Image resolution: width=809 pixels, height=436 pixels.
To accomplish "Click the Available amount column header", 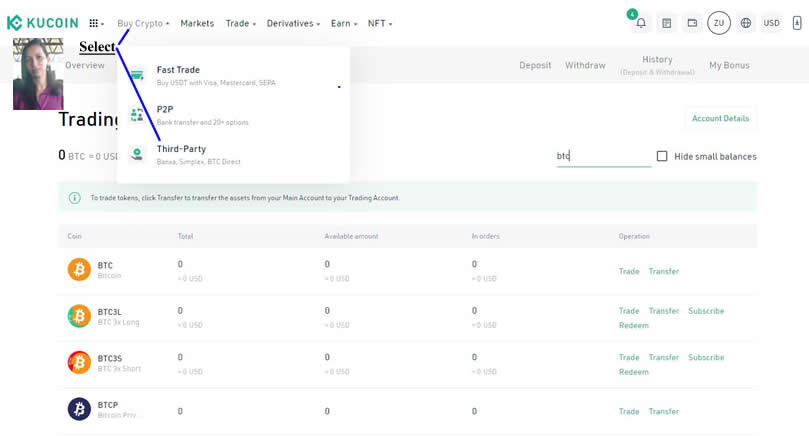I will tap(351, 236).
